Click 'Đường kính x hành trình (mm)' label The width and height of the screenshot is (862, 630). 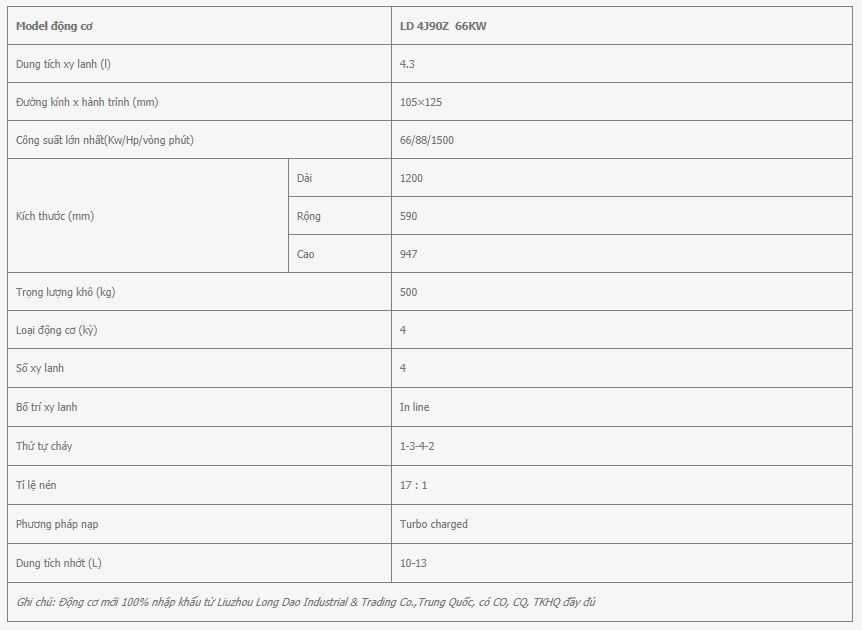pyautogui.click(x=87, y=102)
